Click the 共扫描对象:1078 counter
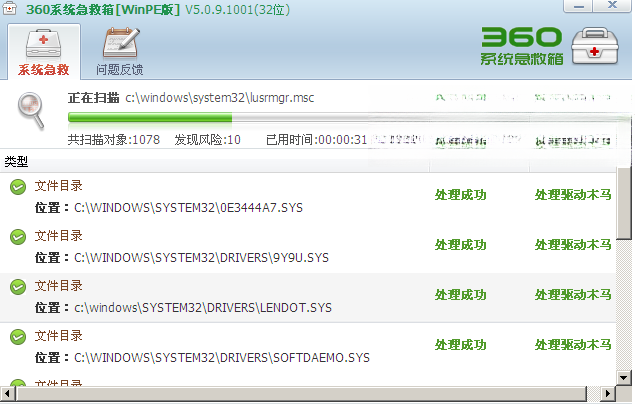Screen dimensions: 635x405 point(114,140)
